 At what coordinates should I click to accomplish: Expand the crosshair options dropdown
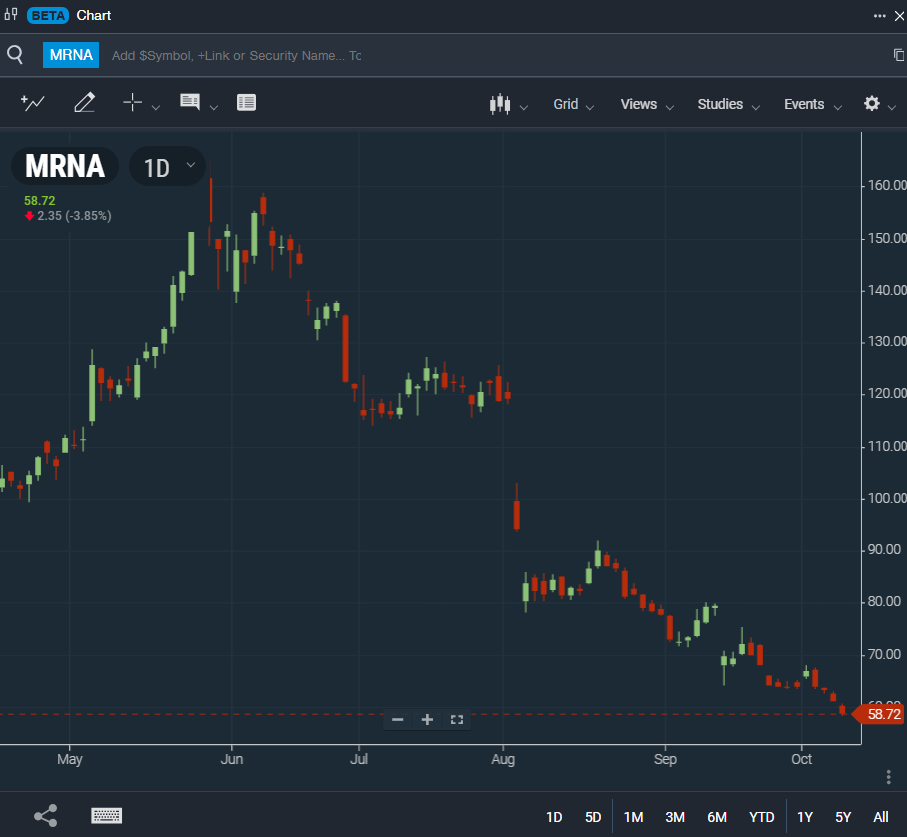tap(156, 108)
